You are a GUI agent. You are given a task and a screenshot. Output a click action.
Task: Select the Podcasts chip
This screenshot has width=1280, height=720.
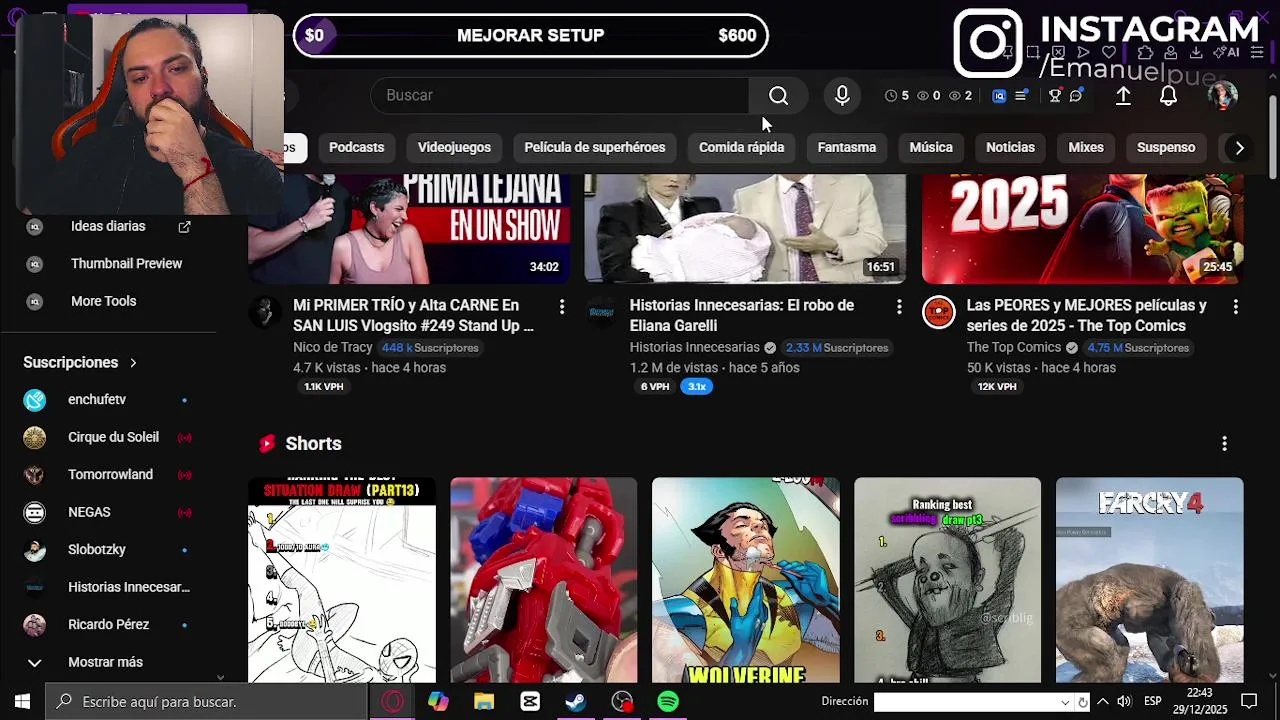pos(357,147)
